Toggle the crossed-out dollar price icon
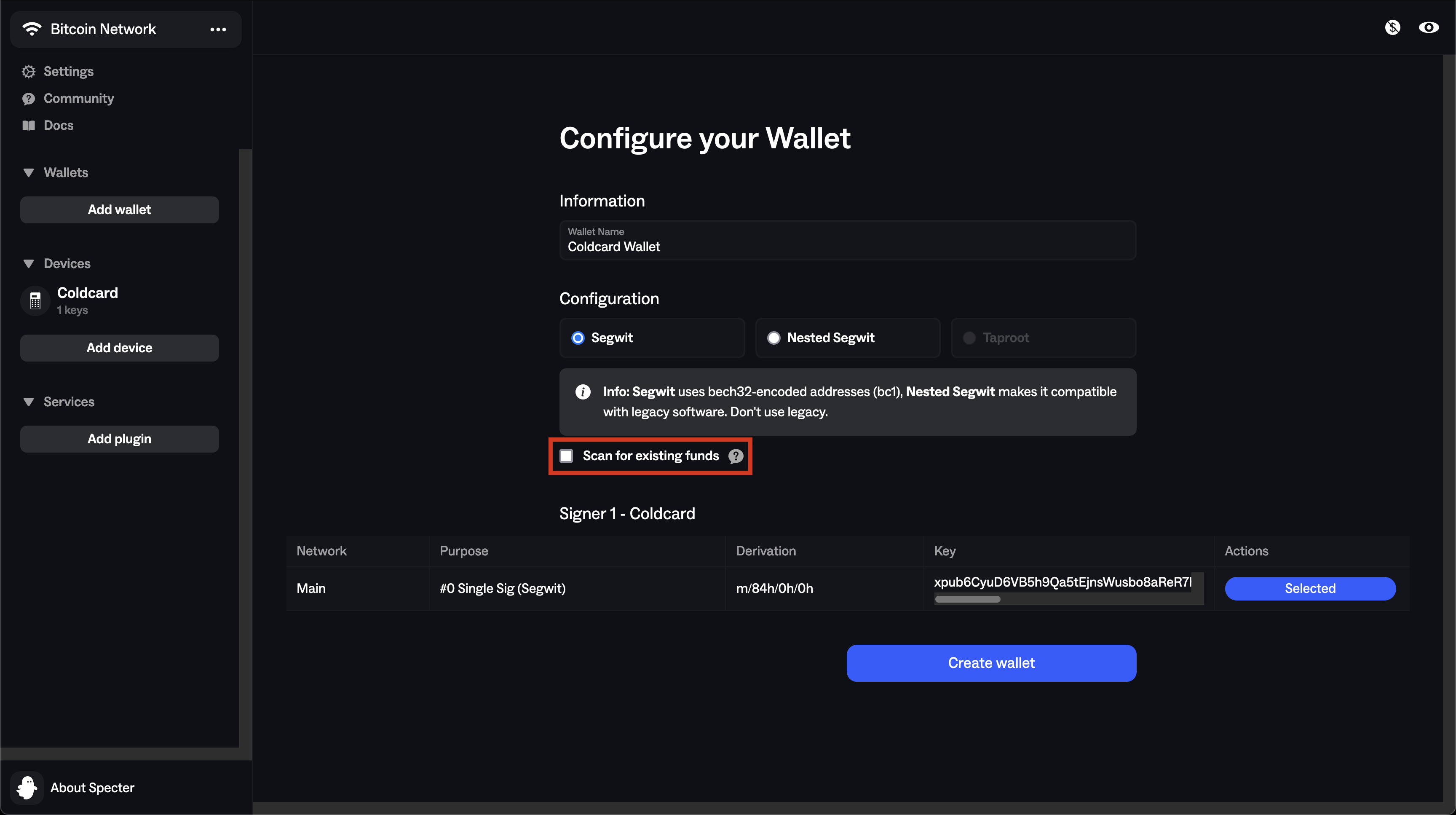 coord(1393,28)
